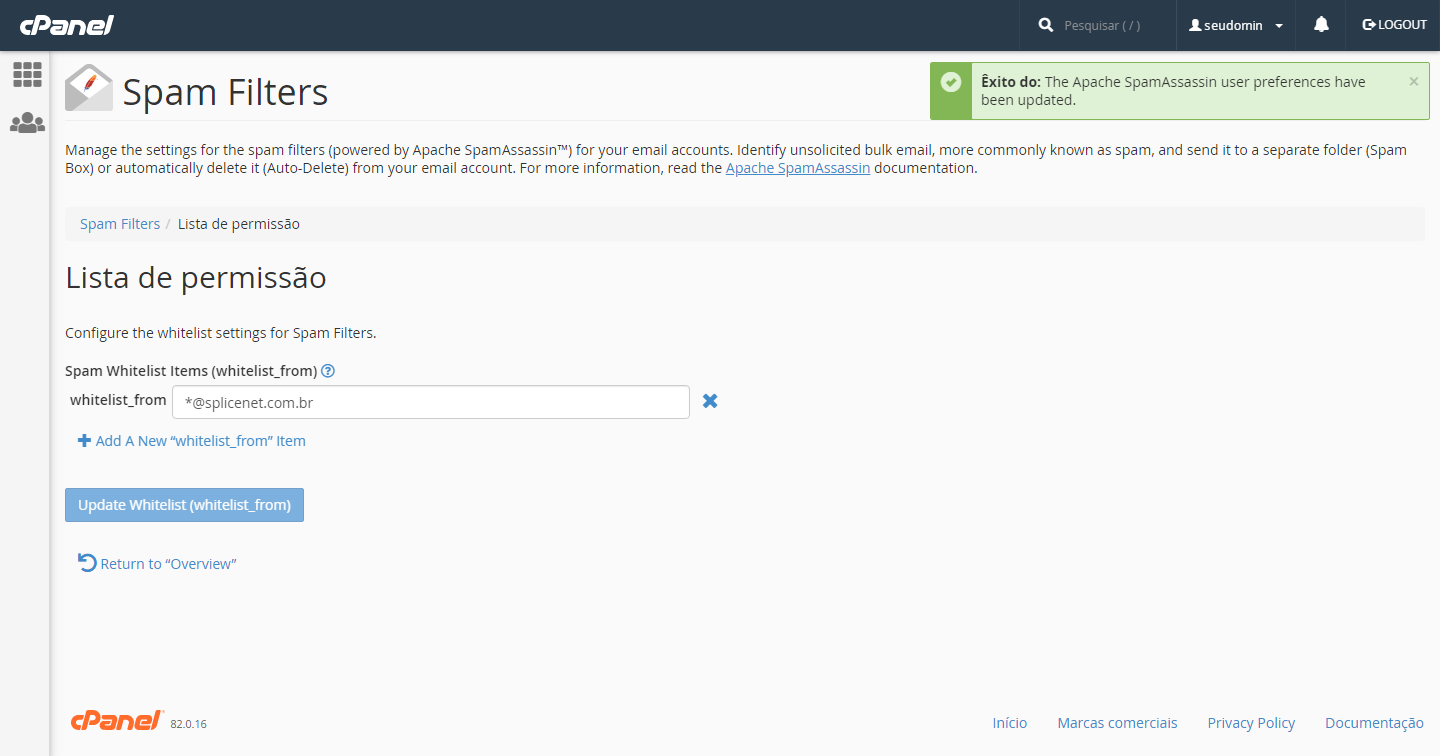Viewport: 1440px width, 756px height.
Task: Click the cPanel logo in header
Action: [66, 25]
